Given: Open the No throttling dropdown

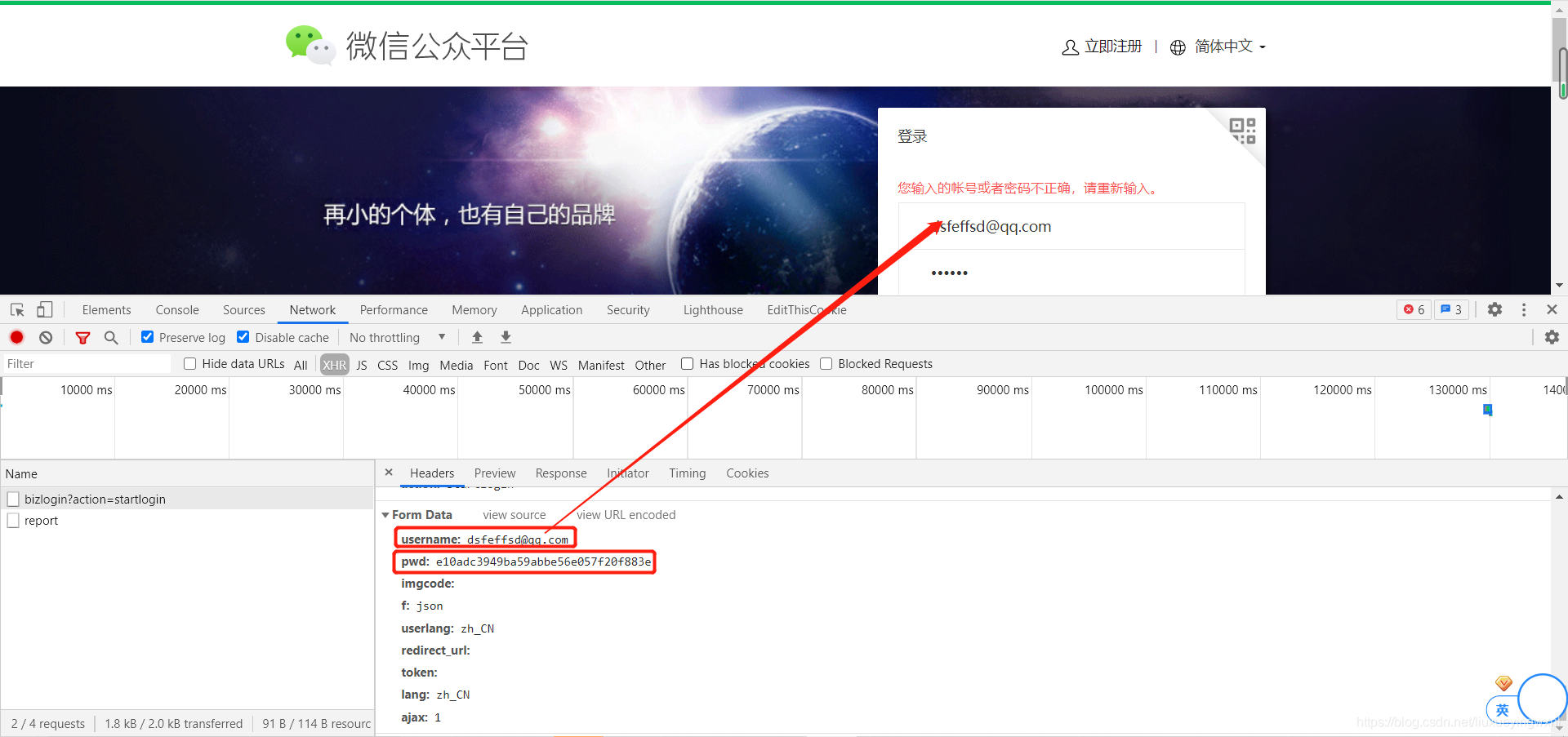Looking at the screenshot, I should click(397, 337).
